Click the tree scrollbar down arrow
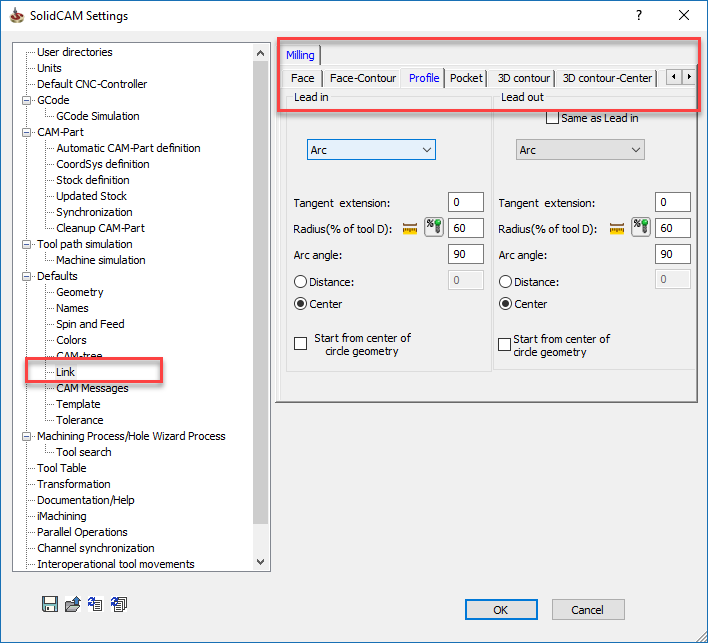708x643 pixels. (261, 562)
